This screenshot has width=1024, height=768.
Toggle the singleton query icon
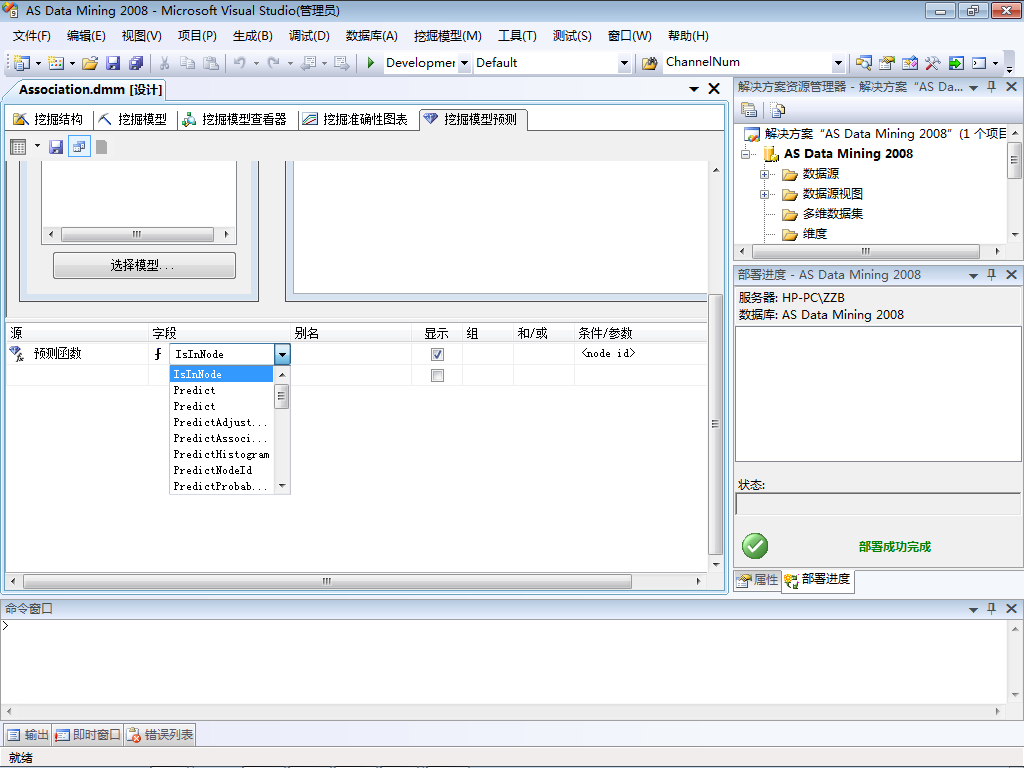pos(79,147)
